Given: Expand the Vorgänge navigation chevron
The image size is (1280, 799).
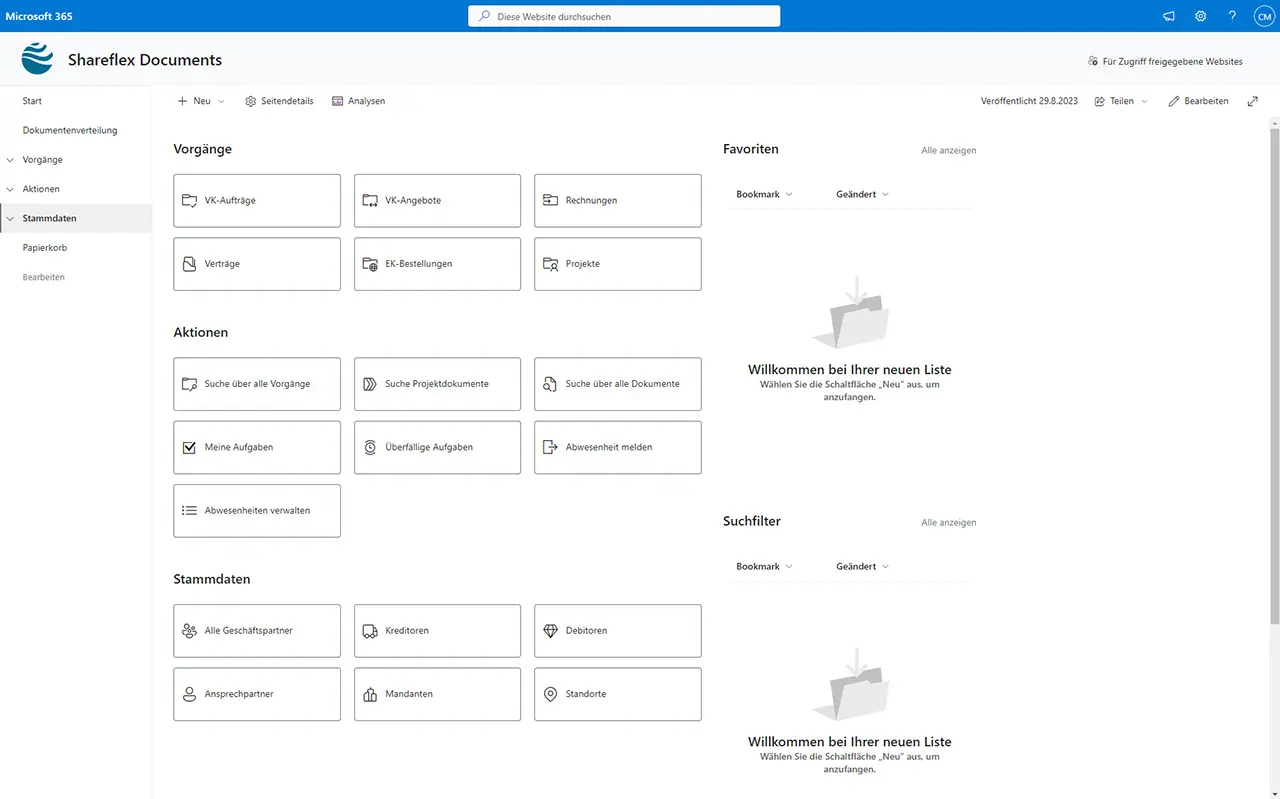Looking at the screenshot, I should click(10, 160).
